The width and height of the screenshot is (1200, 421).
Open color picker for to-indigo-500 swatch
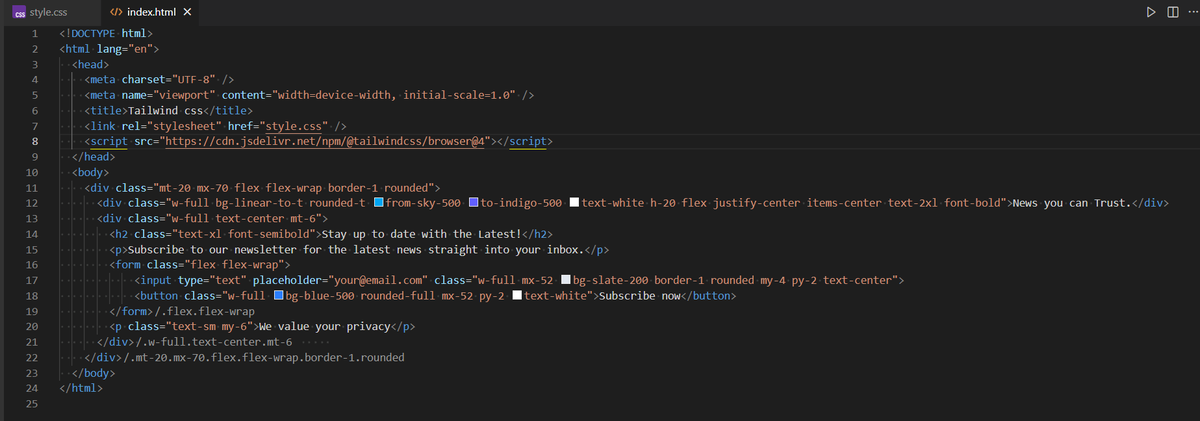coord(475,203)
